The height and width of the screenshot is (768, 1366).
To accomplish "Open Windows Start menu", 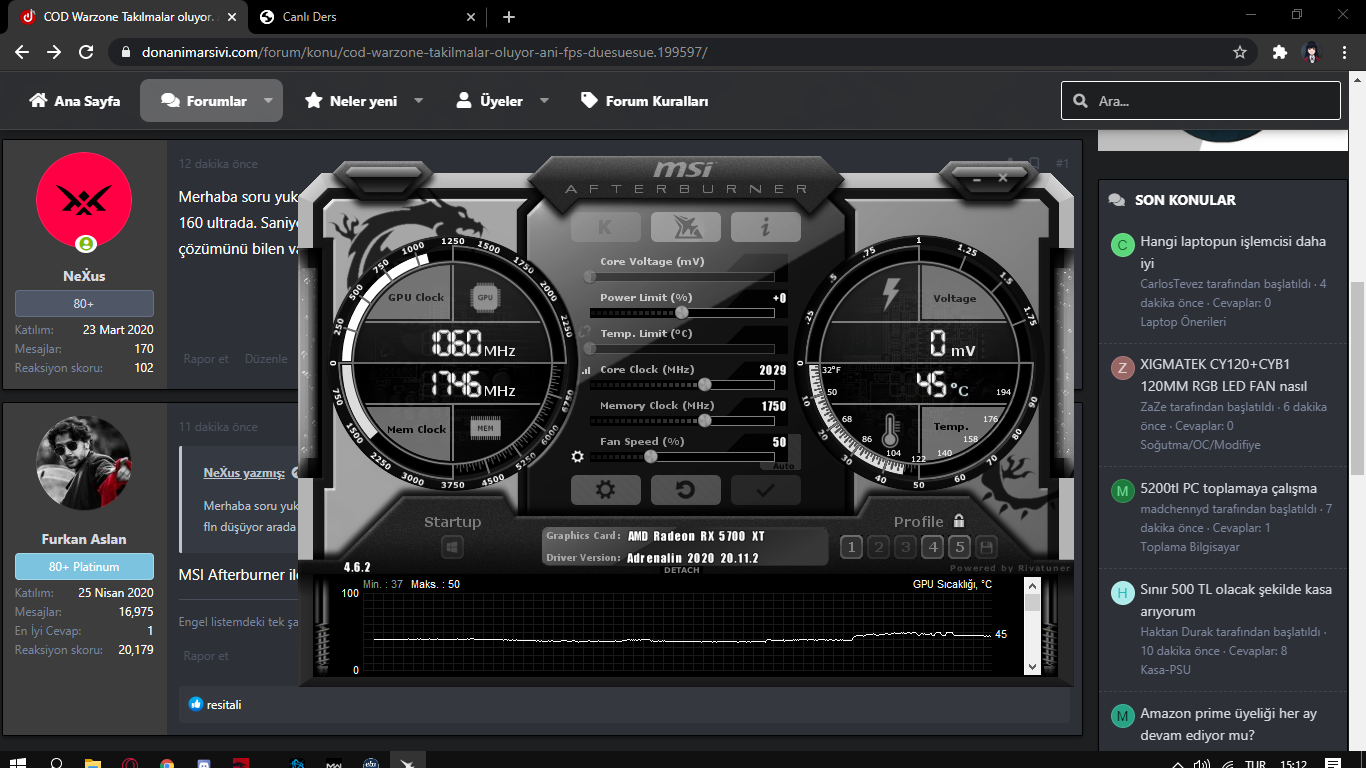I will pyautogui.click(x=20, y=763).
